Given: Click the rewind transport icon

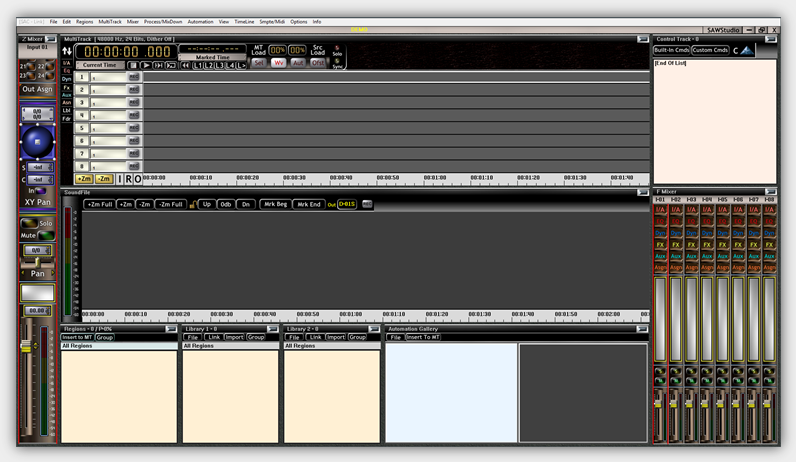Looking at the screenshot, I should tap(186, 65).
